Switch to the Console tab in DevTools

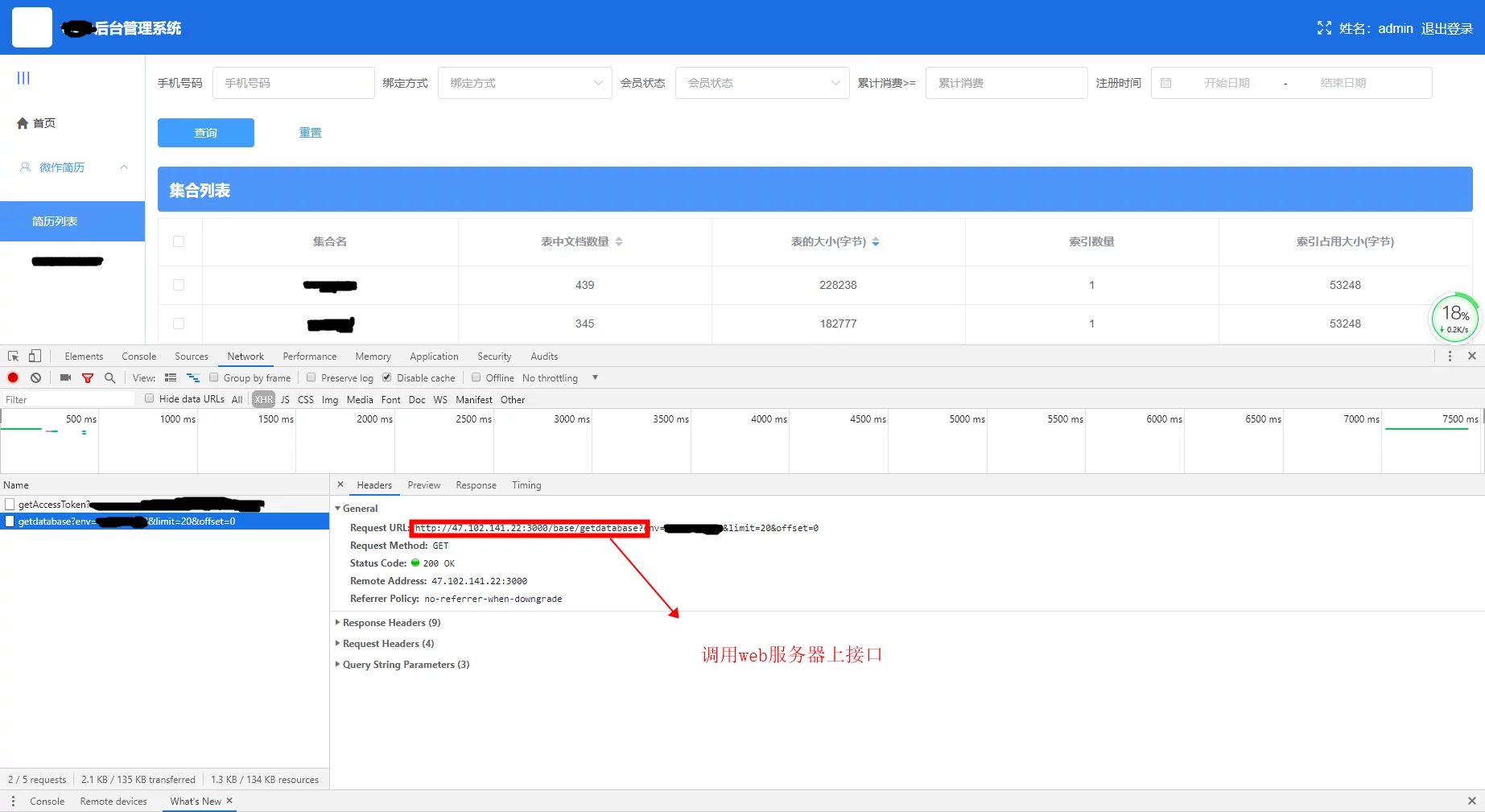139,357
